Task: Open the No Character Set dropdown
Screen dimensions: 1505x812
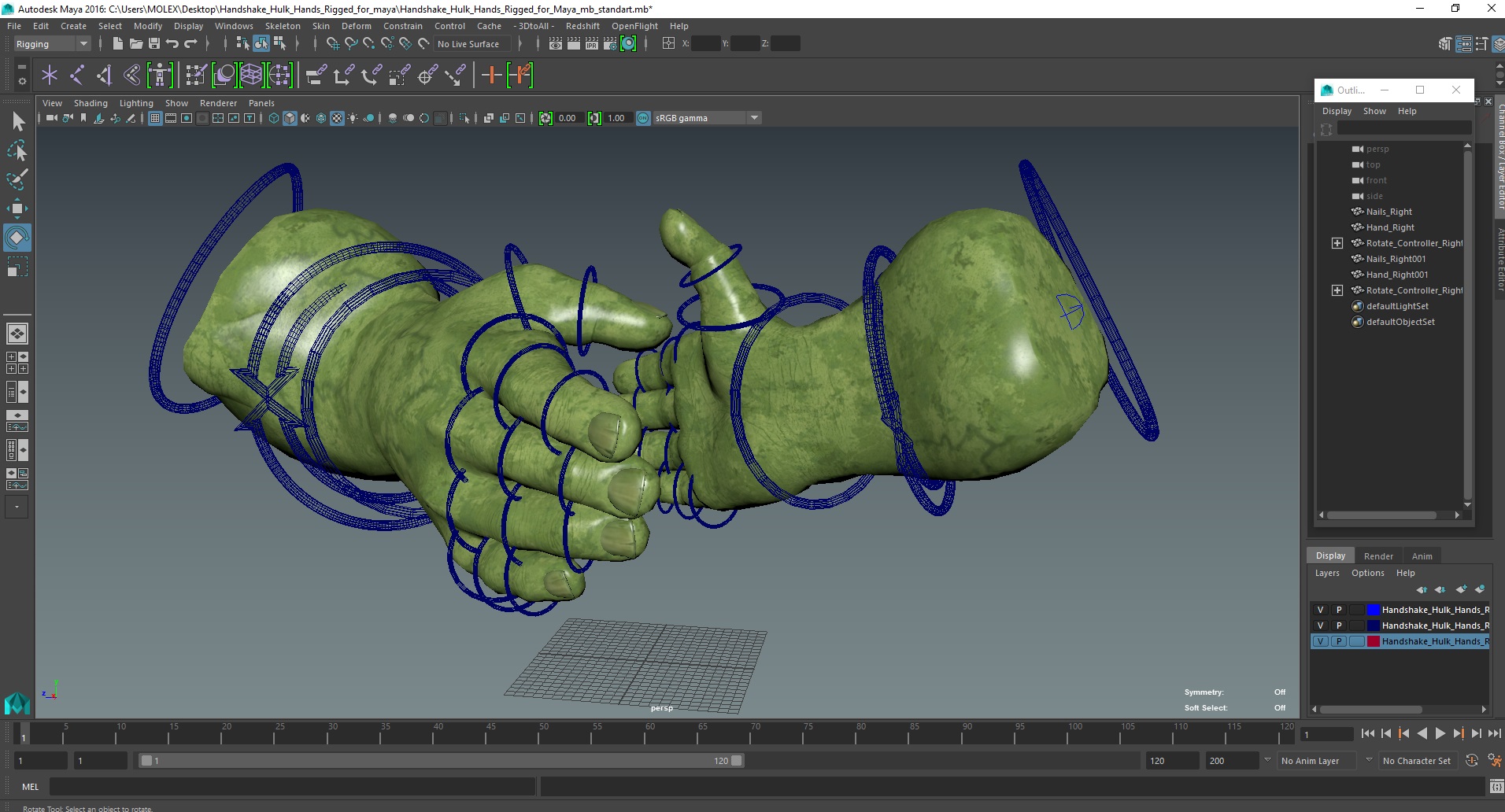Action: pos(1419,761)
